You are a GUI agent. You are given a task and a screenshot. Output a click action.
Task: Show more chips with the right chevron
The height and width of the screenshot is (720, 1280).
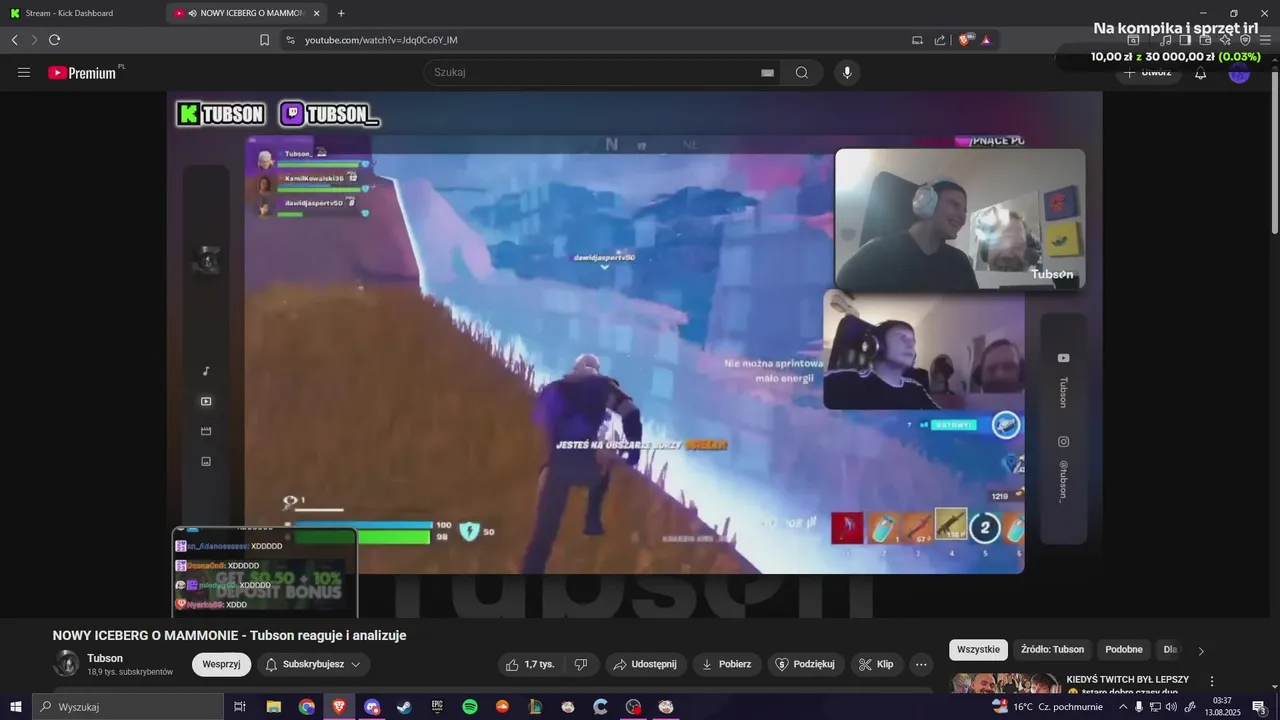1201,650
